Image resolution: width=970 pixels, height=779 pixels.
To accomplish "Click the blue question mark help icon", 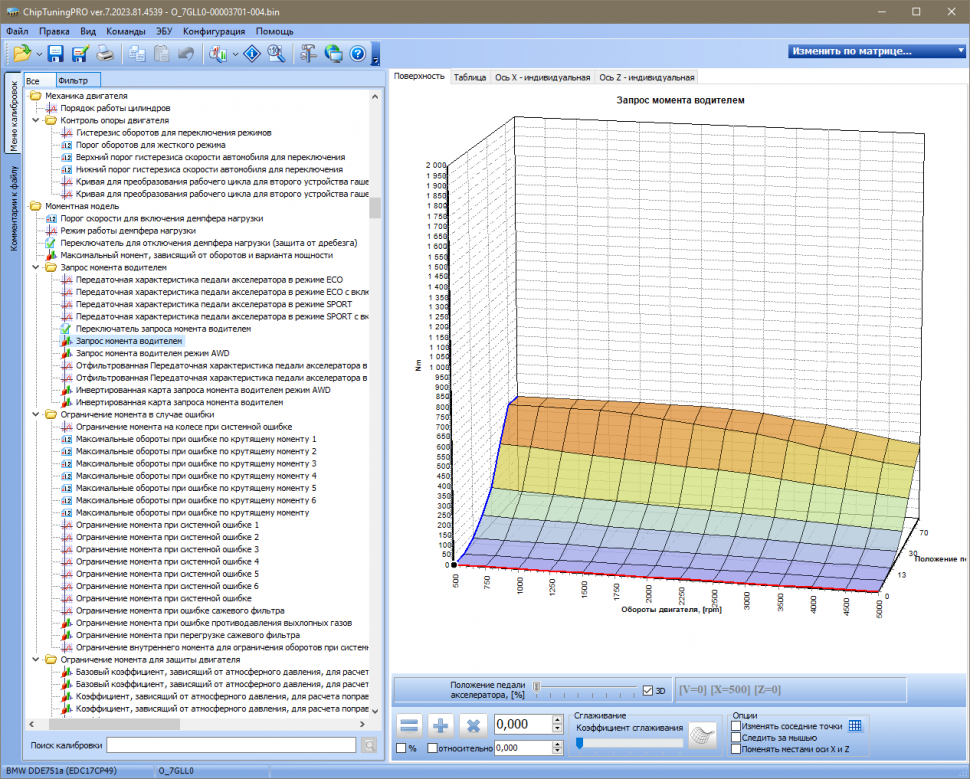I will pyautogui.click(x=357, y=53).
